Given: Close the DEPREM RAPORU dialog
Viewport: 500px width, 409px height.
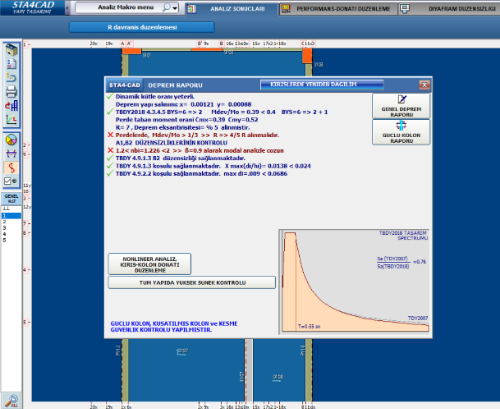Looking at the screenshot, I should 424,85.
